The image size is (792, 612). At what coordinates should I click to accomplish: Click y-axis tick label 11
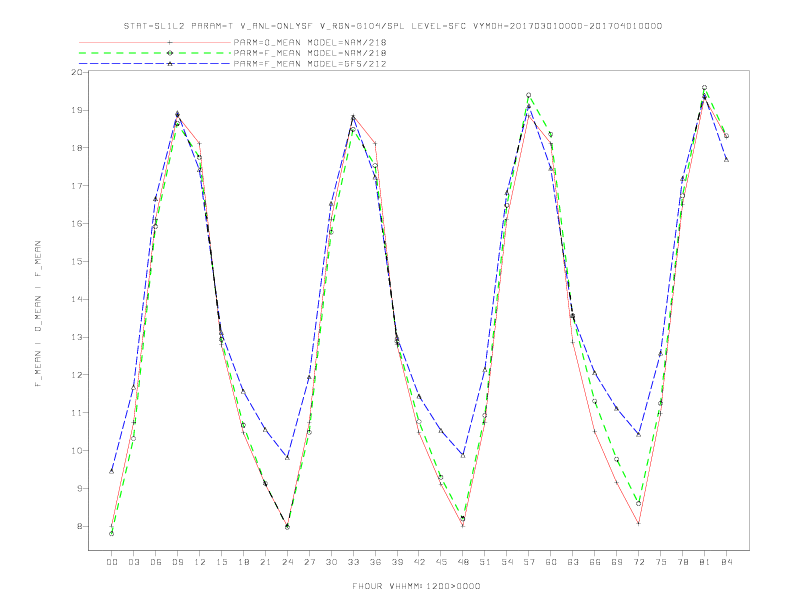(77, 413)
